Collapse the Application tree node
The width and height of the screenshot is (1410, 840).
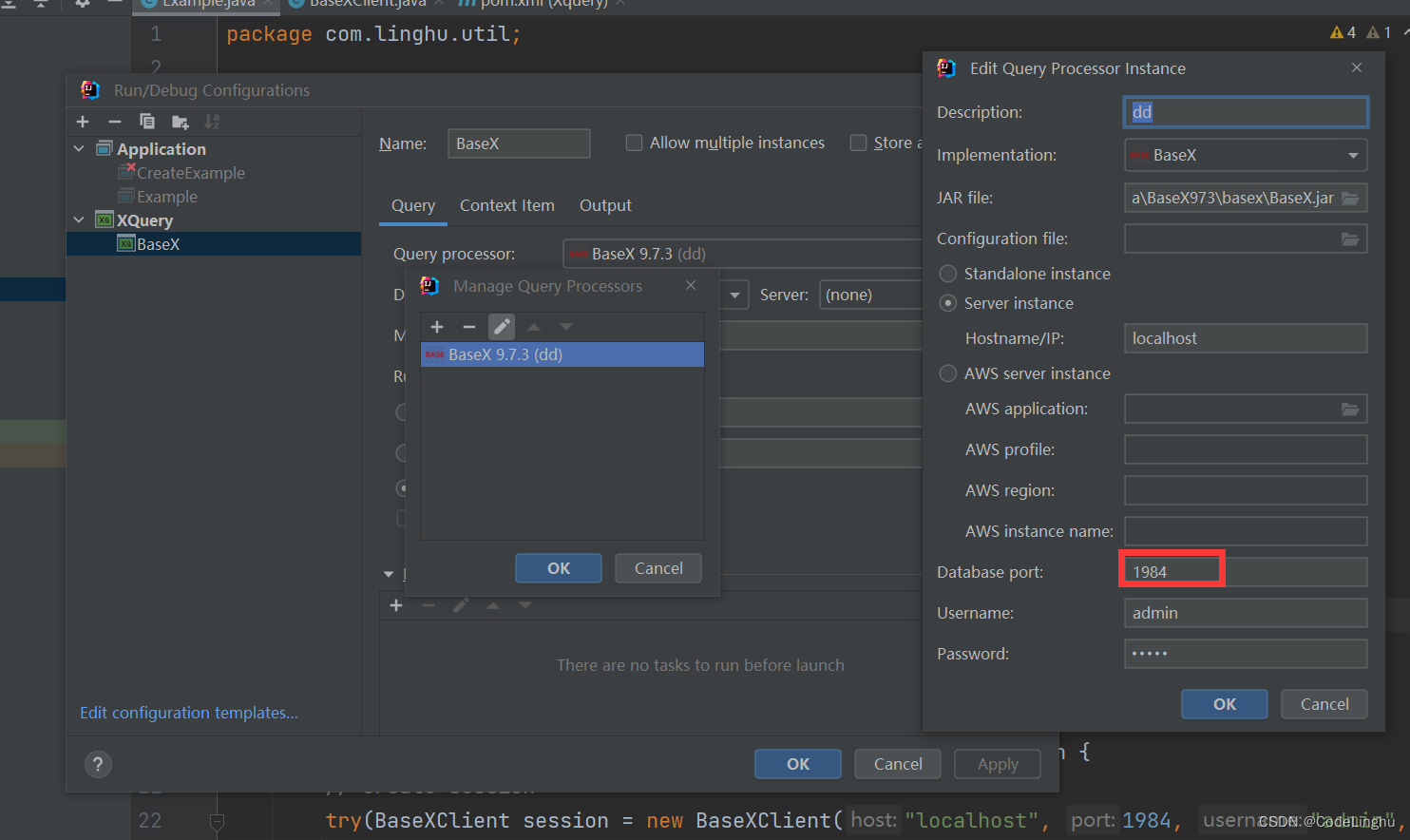(x=79, y=148)
